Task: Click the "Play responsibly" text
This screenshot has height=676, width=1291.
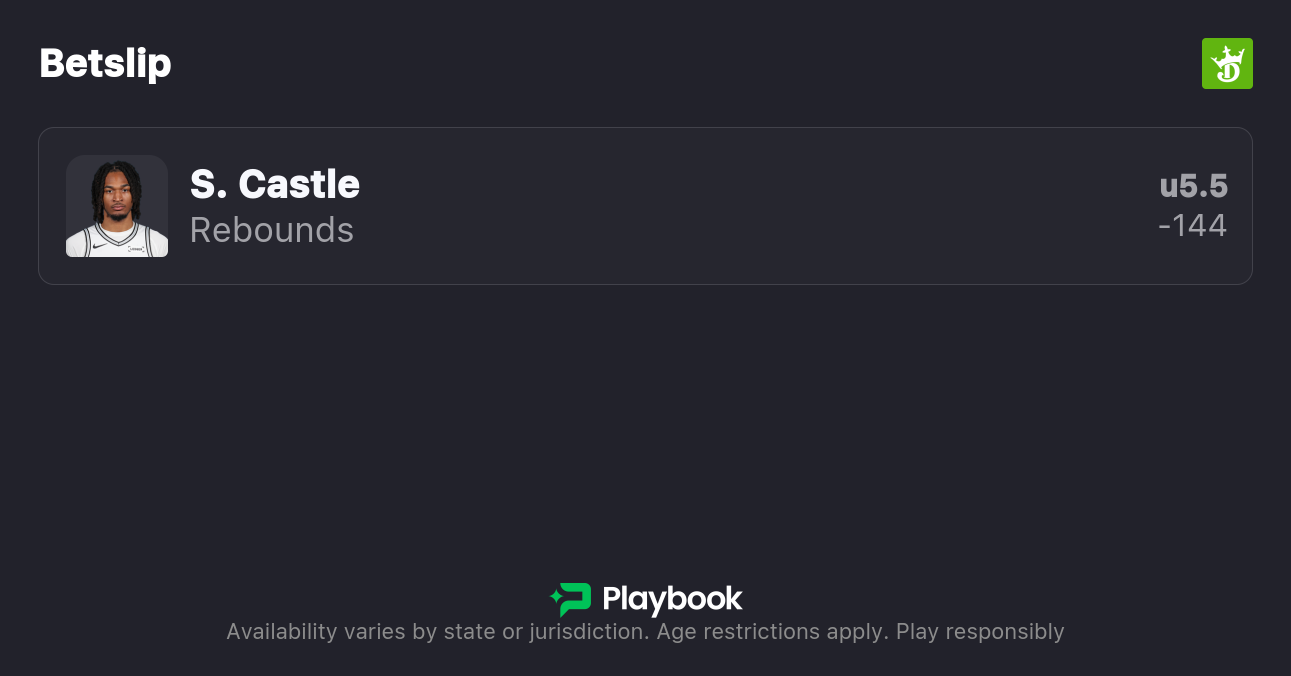Action: (x=980, y=632)
